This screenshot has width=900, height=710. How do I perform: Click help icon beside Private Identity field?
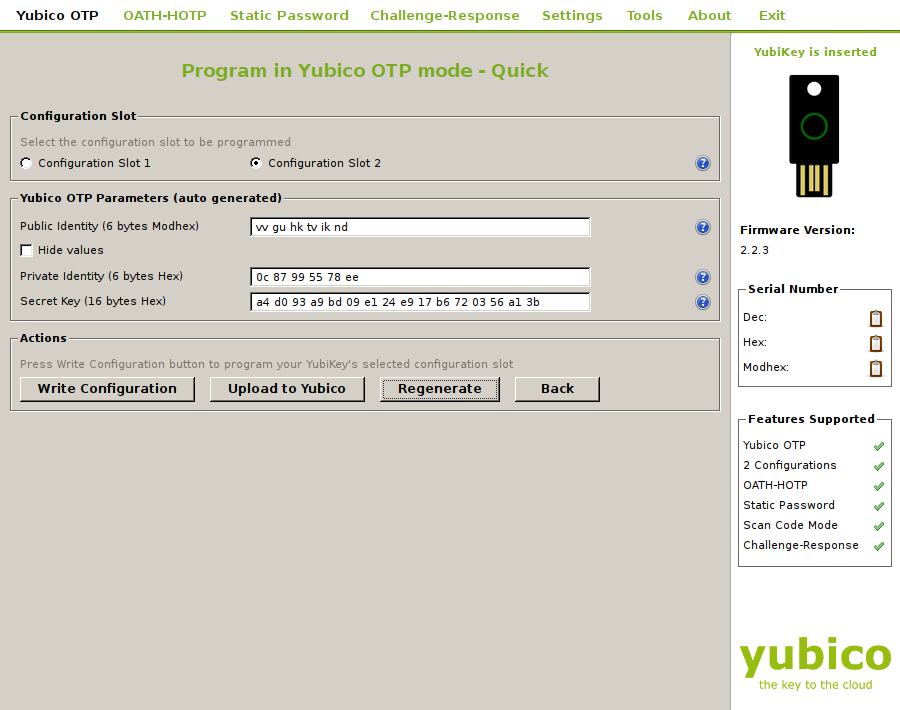click(x=703, y=277)
